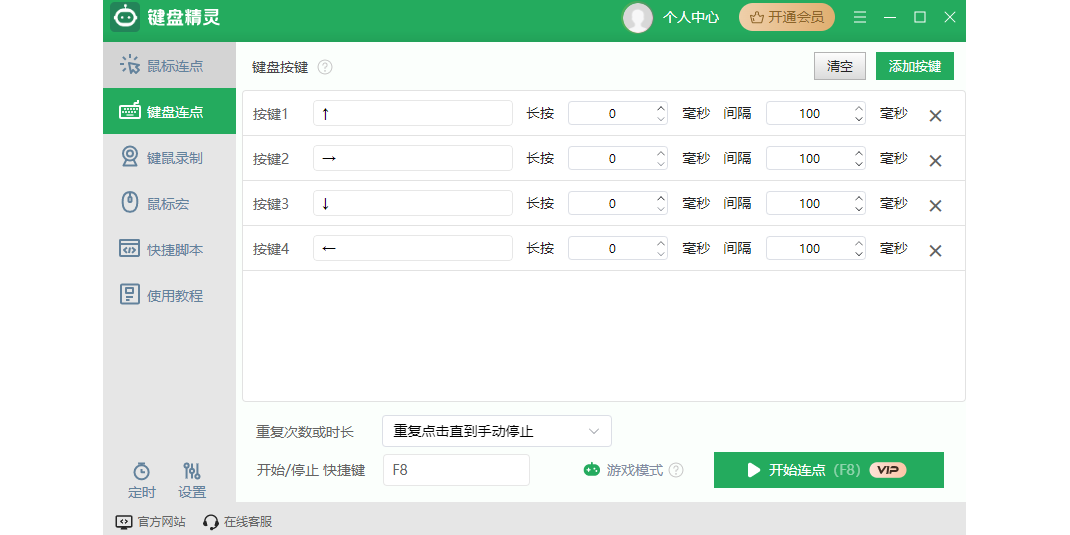Open the 键鼠录制 sidebar tab
Viewport: 1070px width, 535px height.
coord(169,158)
